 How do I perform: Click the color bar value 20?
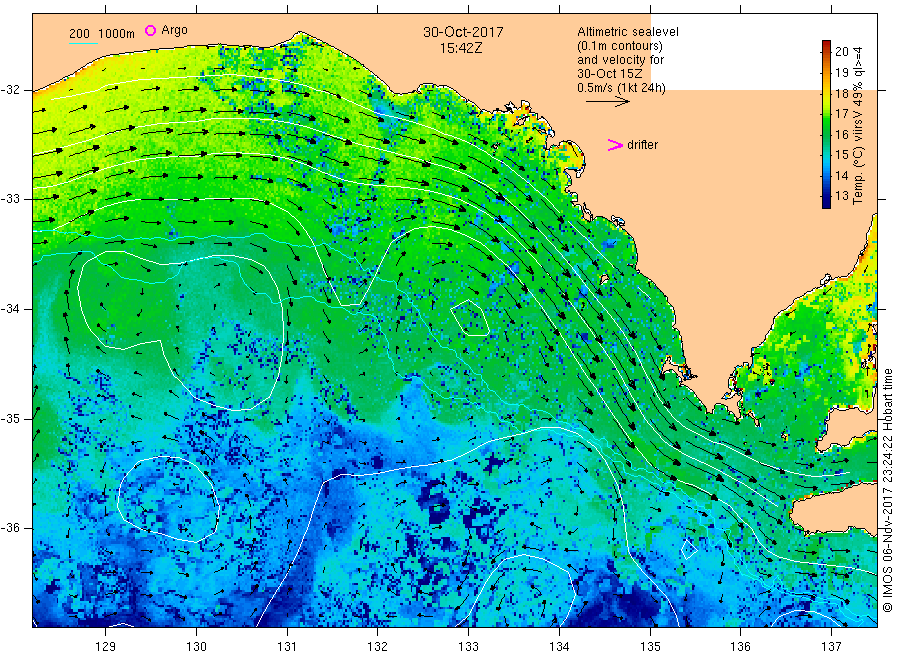click(841, 52)
